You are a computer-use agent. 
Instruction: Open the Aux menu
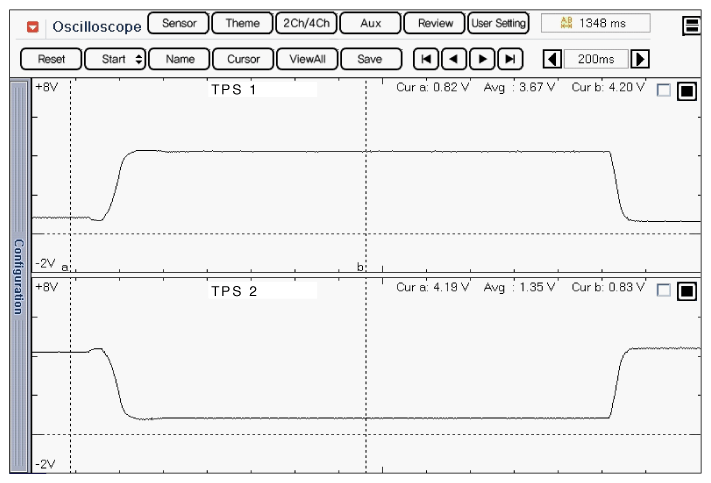point(370,23)
